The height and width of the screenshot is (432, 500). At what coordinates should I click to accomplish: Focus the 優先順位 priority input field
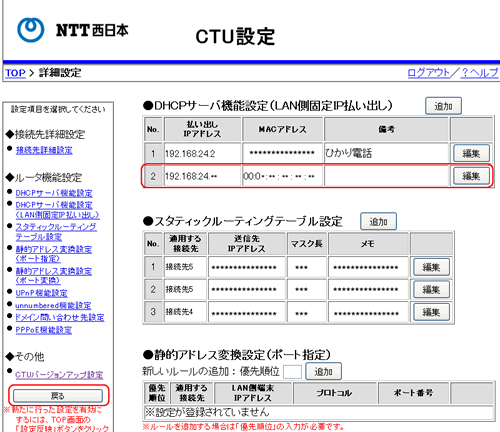tap(292, 372)
